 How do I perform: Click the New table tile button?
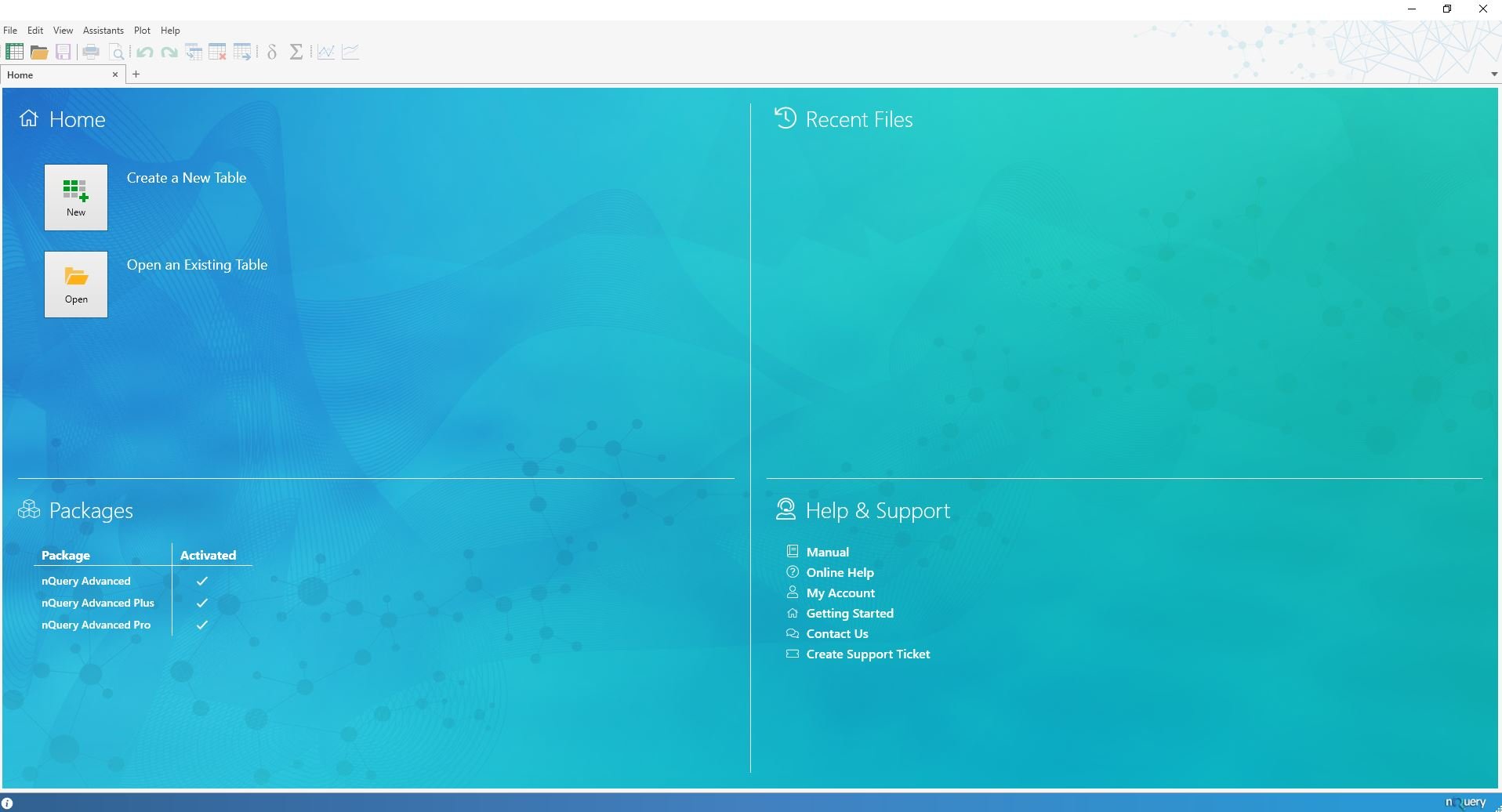[x=76, y=198]
